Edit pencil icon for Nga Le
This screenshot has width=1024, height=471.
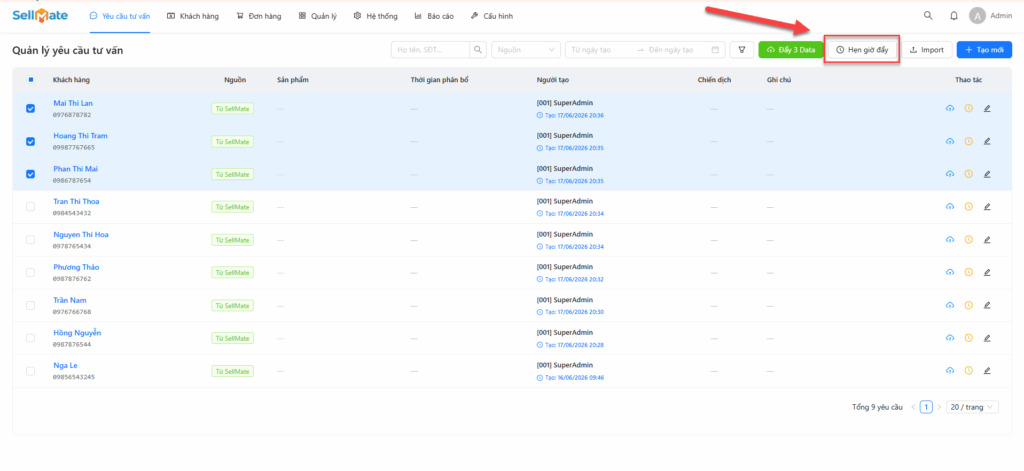987,370
